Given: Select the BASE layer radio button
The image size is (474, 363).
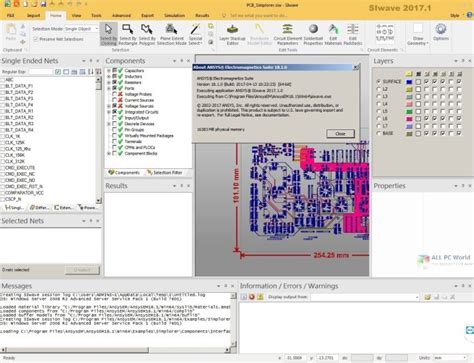Looking at the screenshot, I should [x=378, y=133].
